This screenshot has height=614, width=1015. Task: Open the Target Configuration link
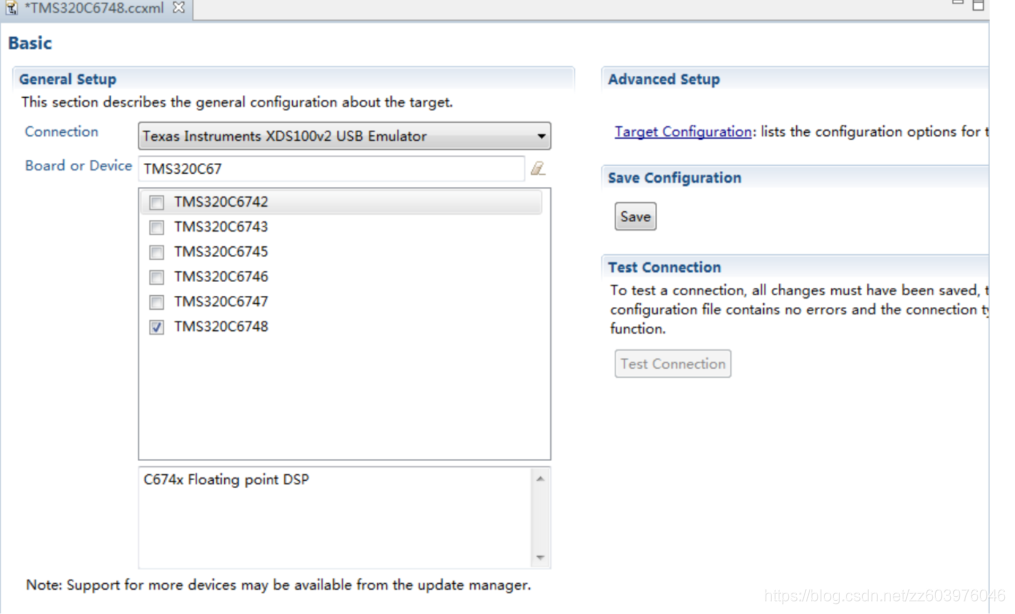click(x=683, y=132)
